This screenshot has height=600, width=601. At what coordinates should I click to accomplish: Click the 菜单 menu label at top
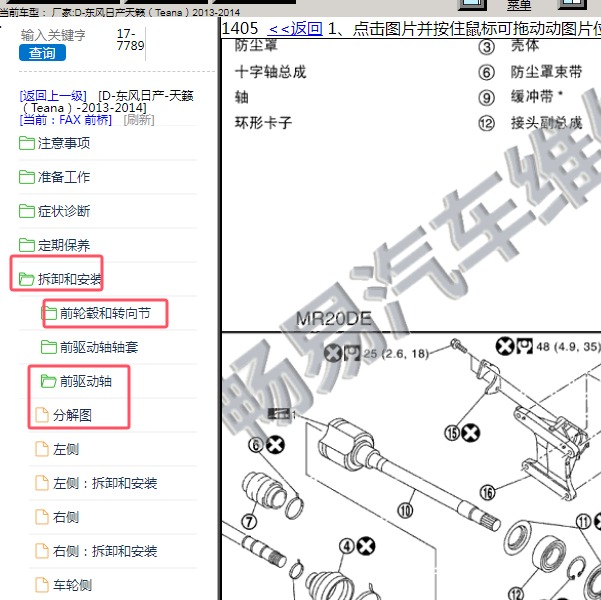click(519, 5)
